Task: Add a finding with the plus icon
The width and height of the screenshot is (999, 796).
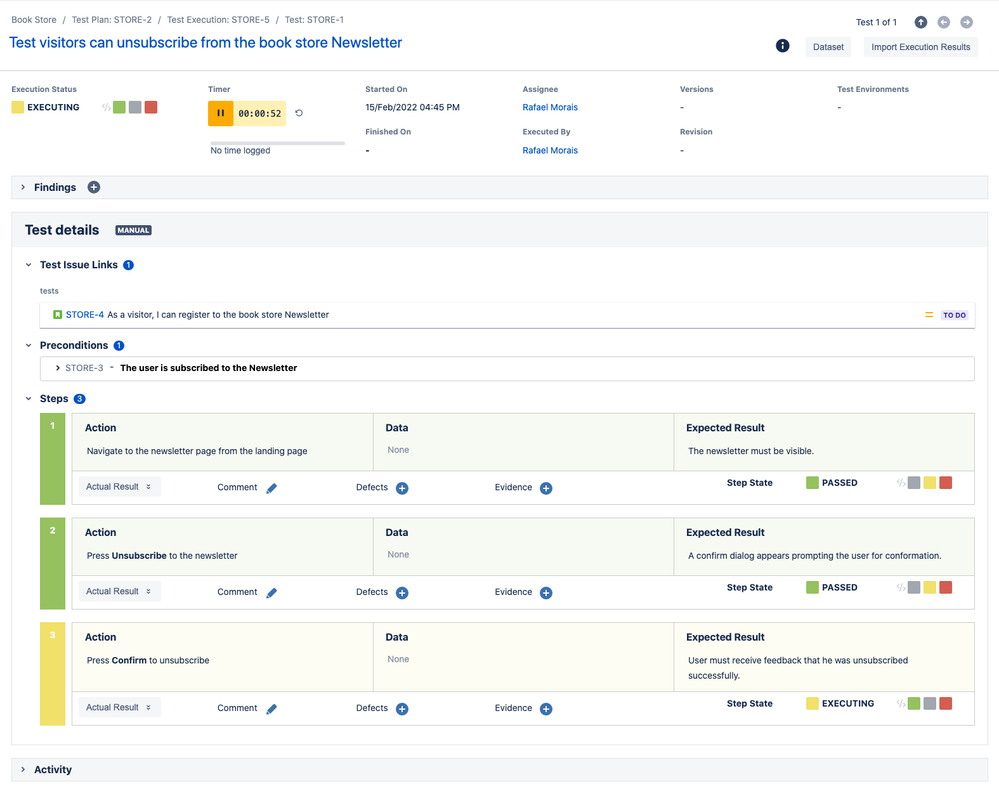Action: (94, 187)
